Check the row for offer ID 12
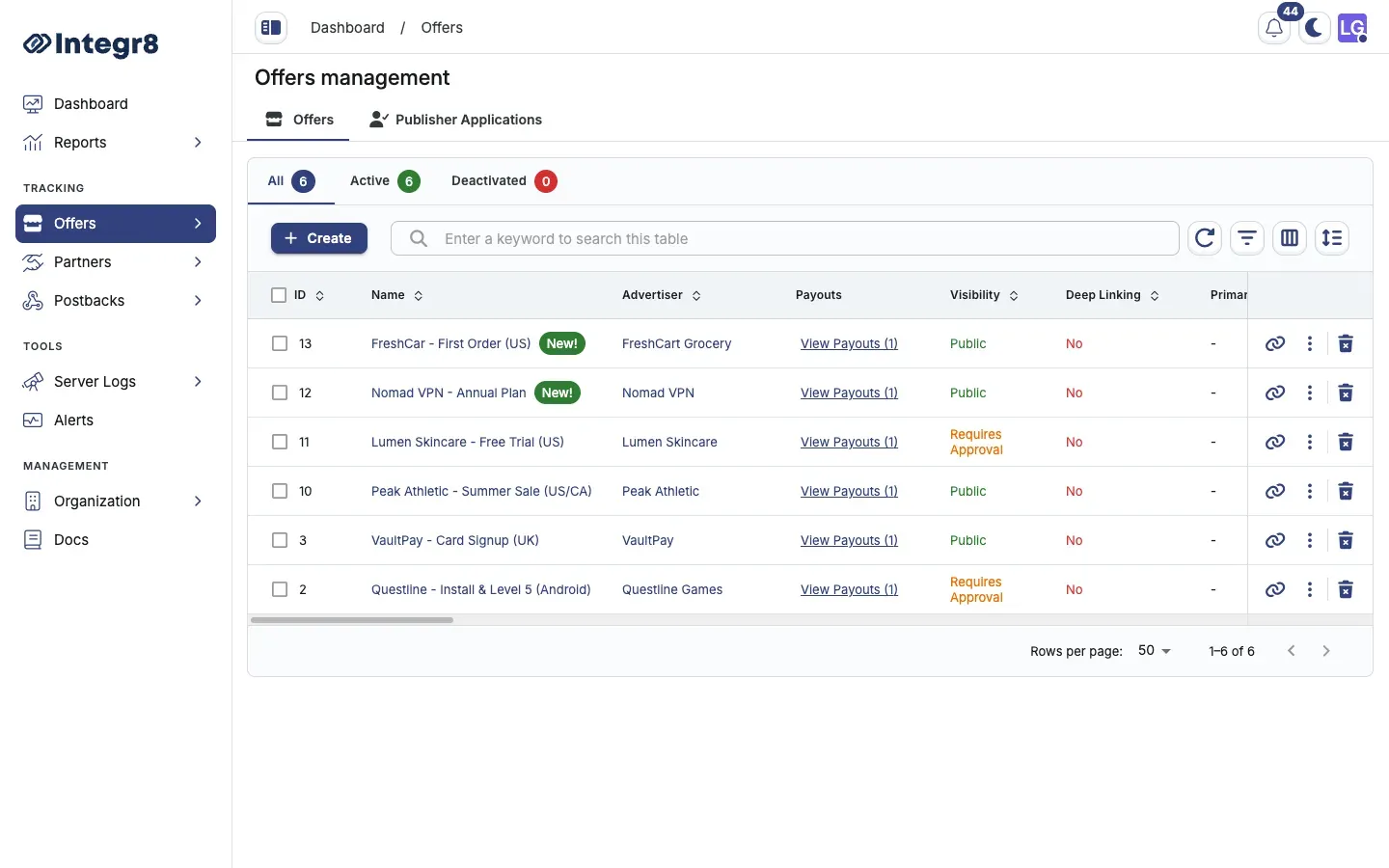Screen dimensions: 1389x868 click(280, 393)
